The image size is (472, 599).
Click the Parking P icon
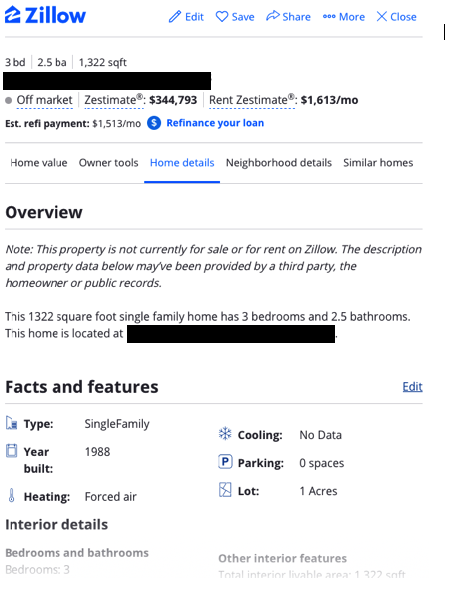tap(225, 462)
